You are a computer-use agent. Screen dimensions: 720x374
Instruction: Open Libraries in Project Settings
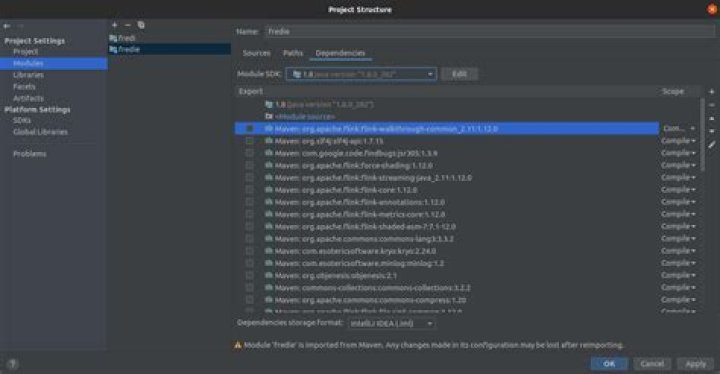click(28, 75)
